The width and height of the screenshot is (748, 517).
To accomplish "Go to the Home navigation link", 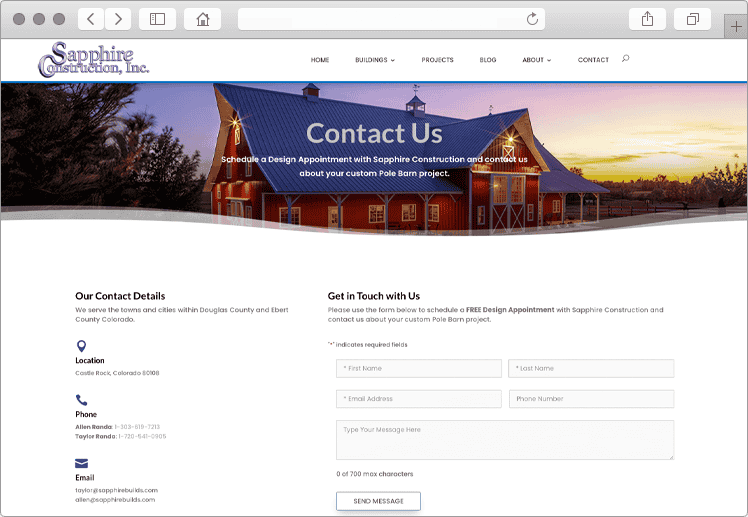I will click(320, 60).
